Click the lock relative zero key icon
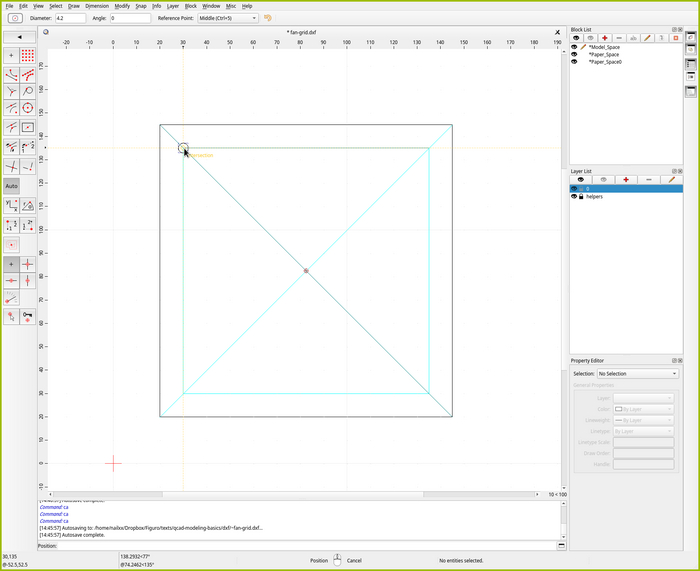 point(28,316)
